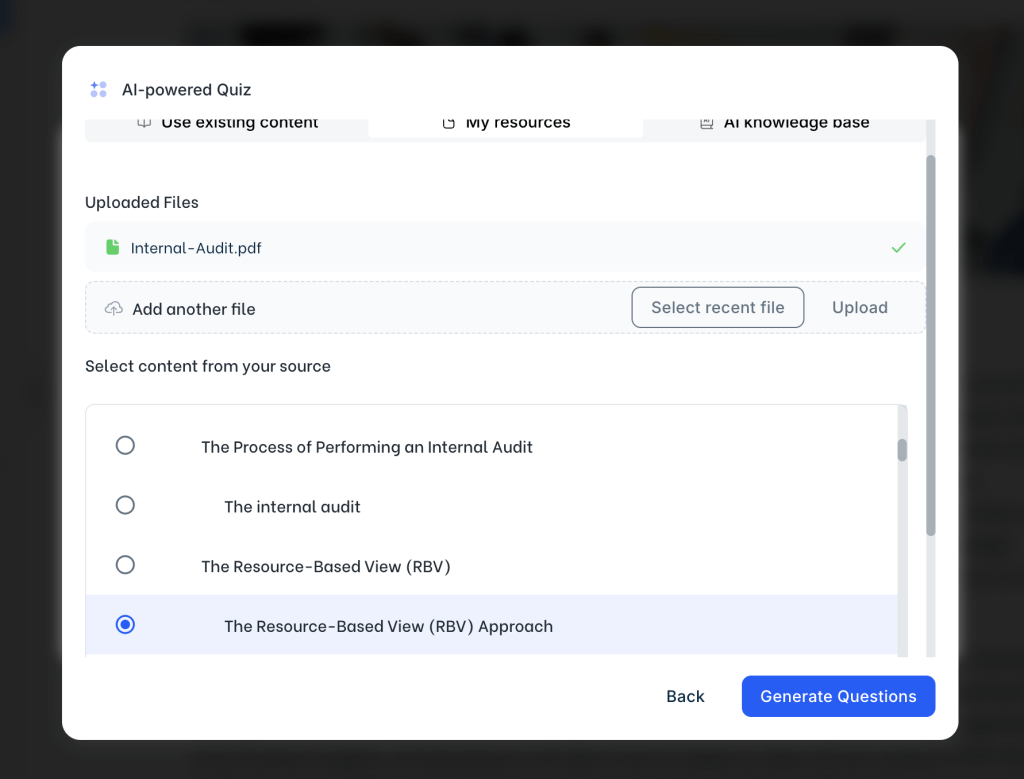Click the content list inner scrollbar thumb
This screenshot has width=1024, height=779.
902,450
